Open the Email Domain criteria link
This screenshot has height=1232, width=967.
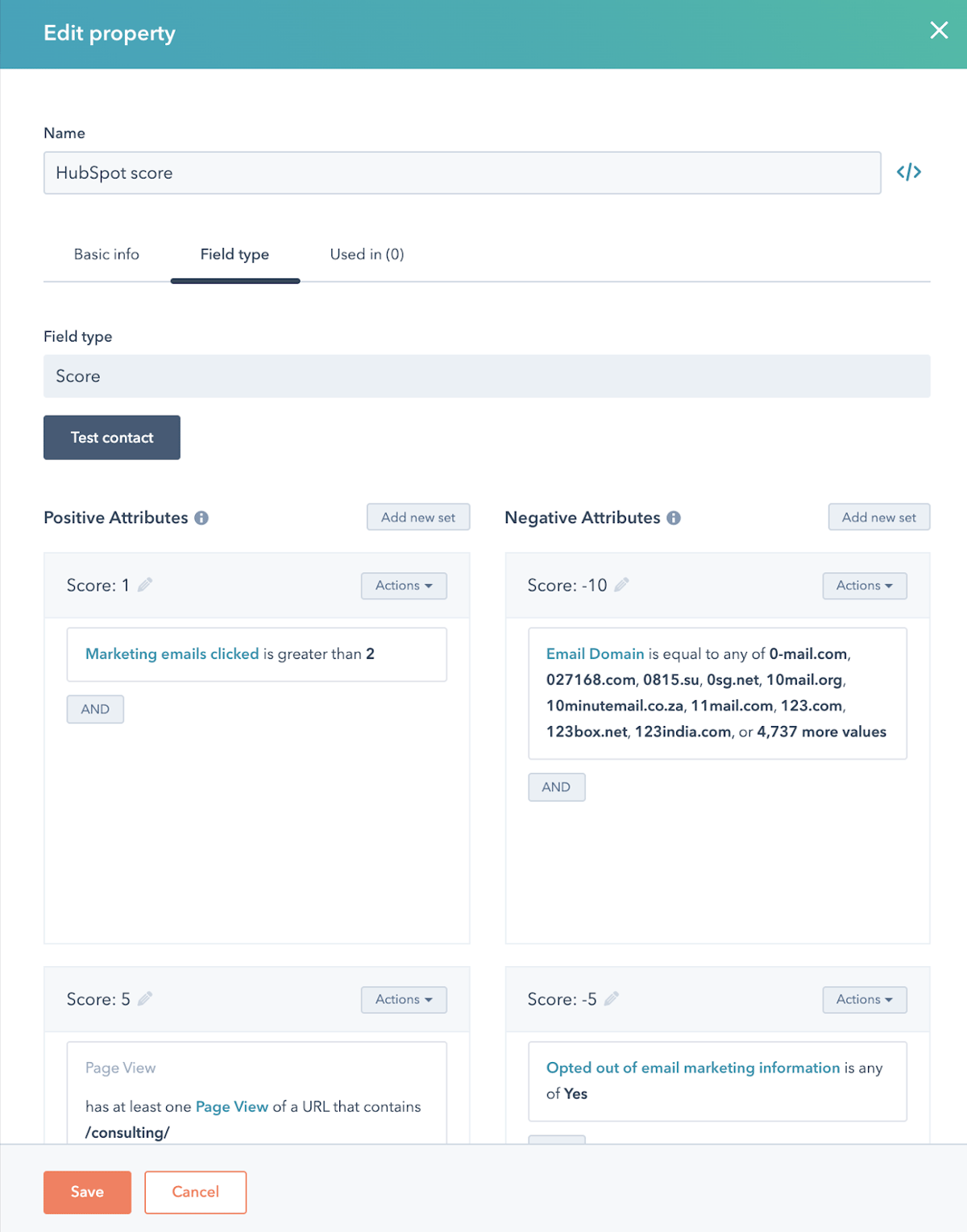click(595, 653)
